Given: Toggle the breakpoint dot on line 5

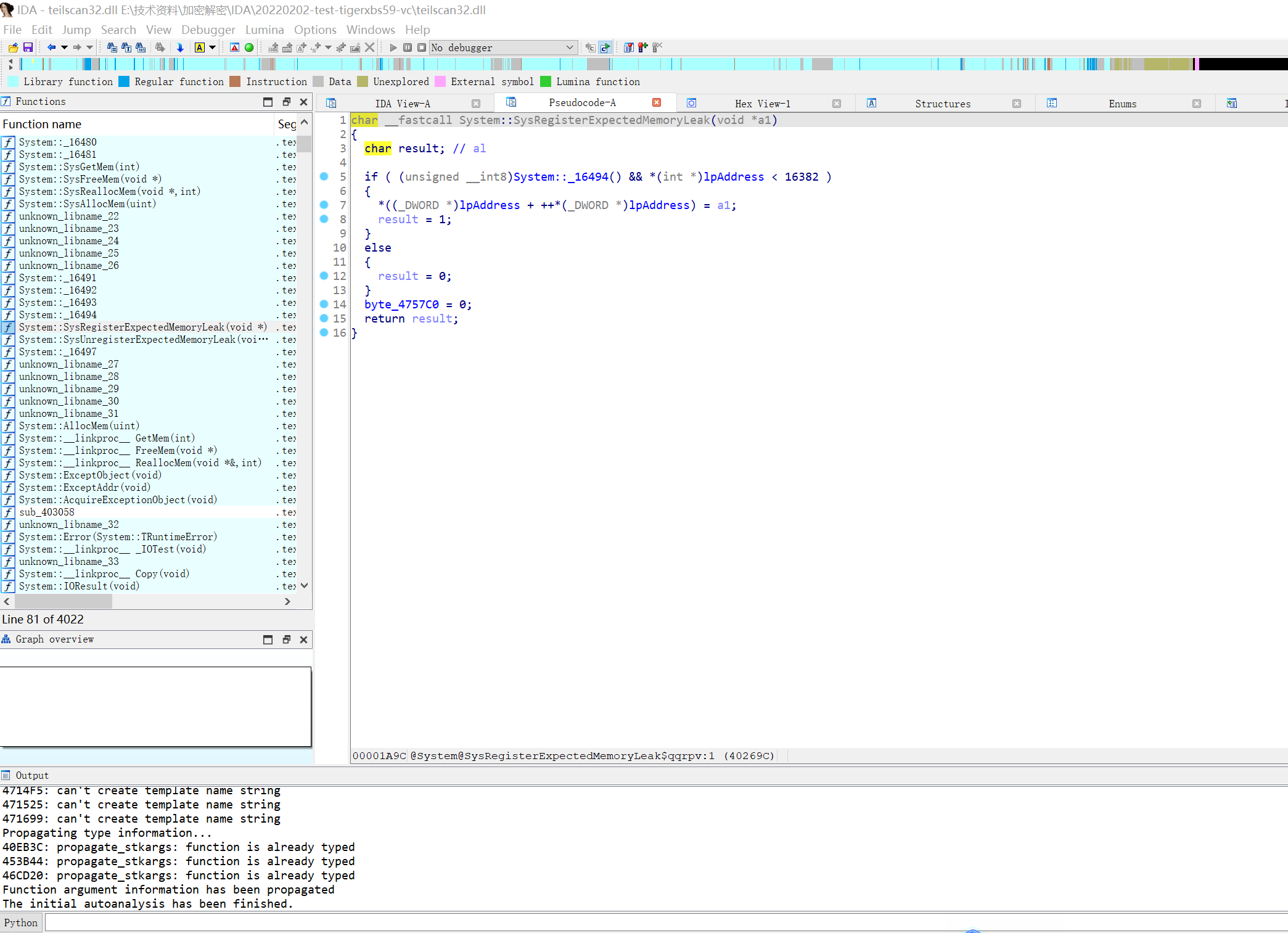Looking at the screenshot, I should [x=324, y=177].
